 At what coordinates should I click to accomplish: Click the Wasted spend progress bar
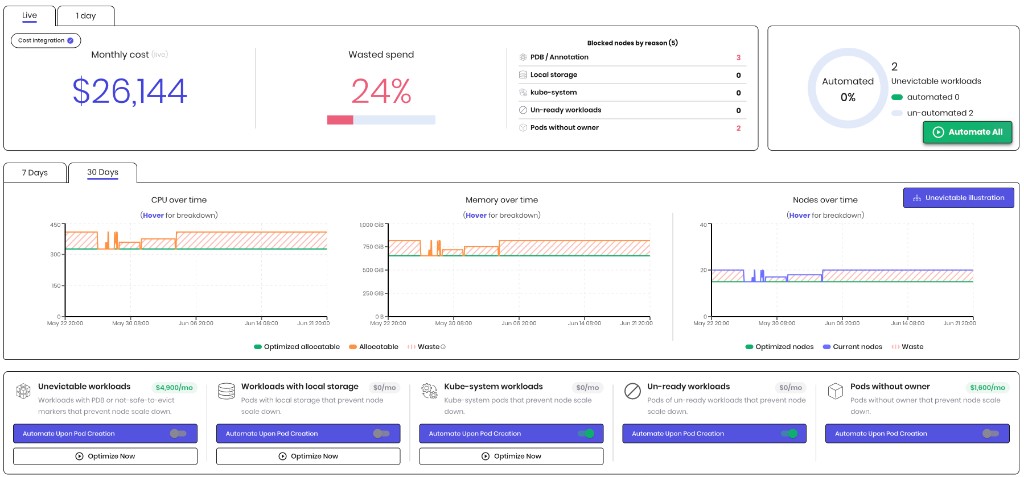click(381, 120)
